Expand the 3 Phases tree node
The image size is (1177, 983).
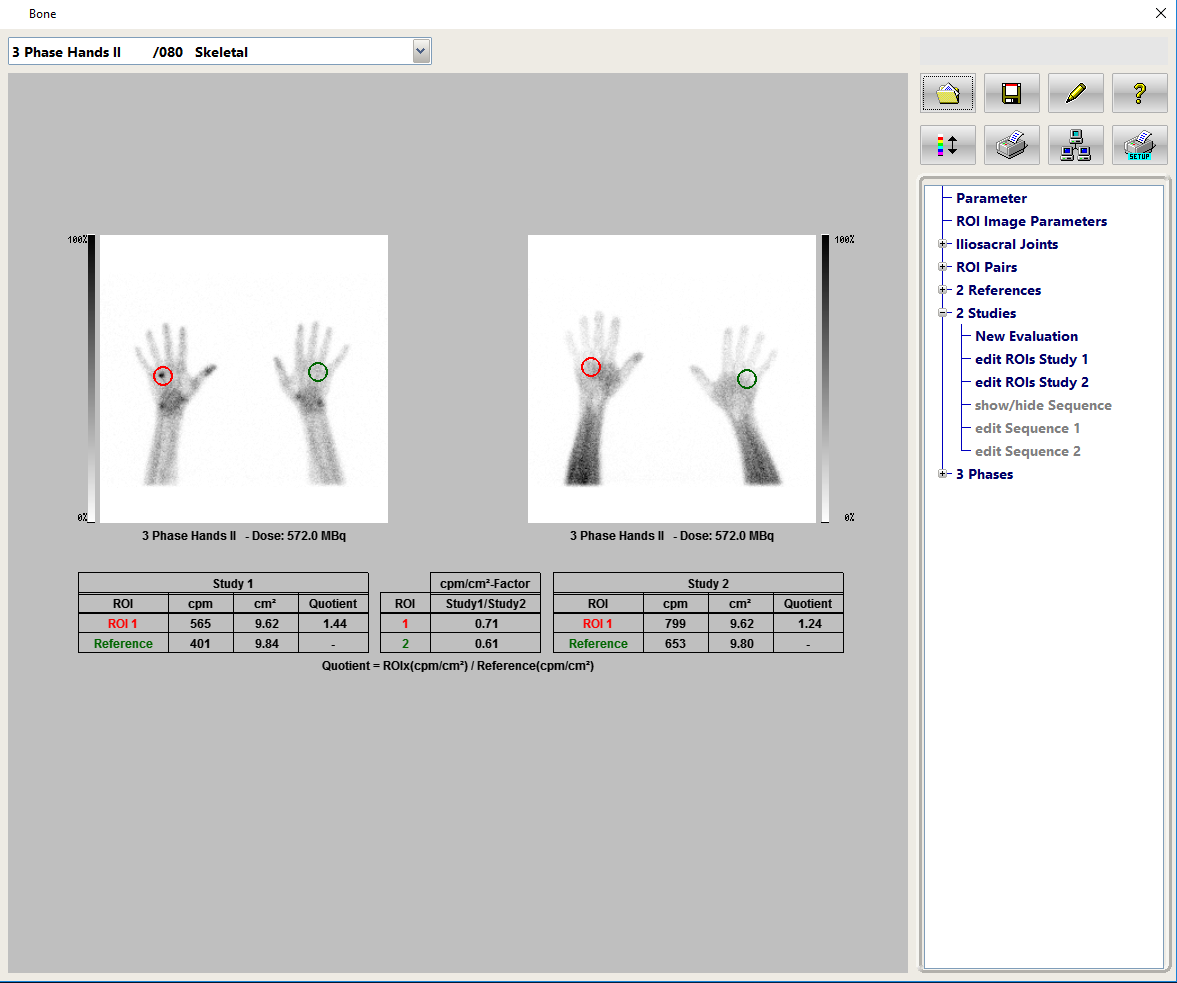pyautogui.click(x=942, y=474)
